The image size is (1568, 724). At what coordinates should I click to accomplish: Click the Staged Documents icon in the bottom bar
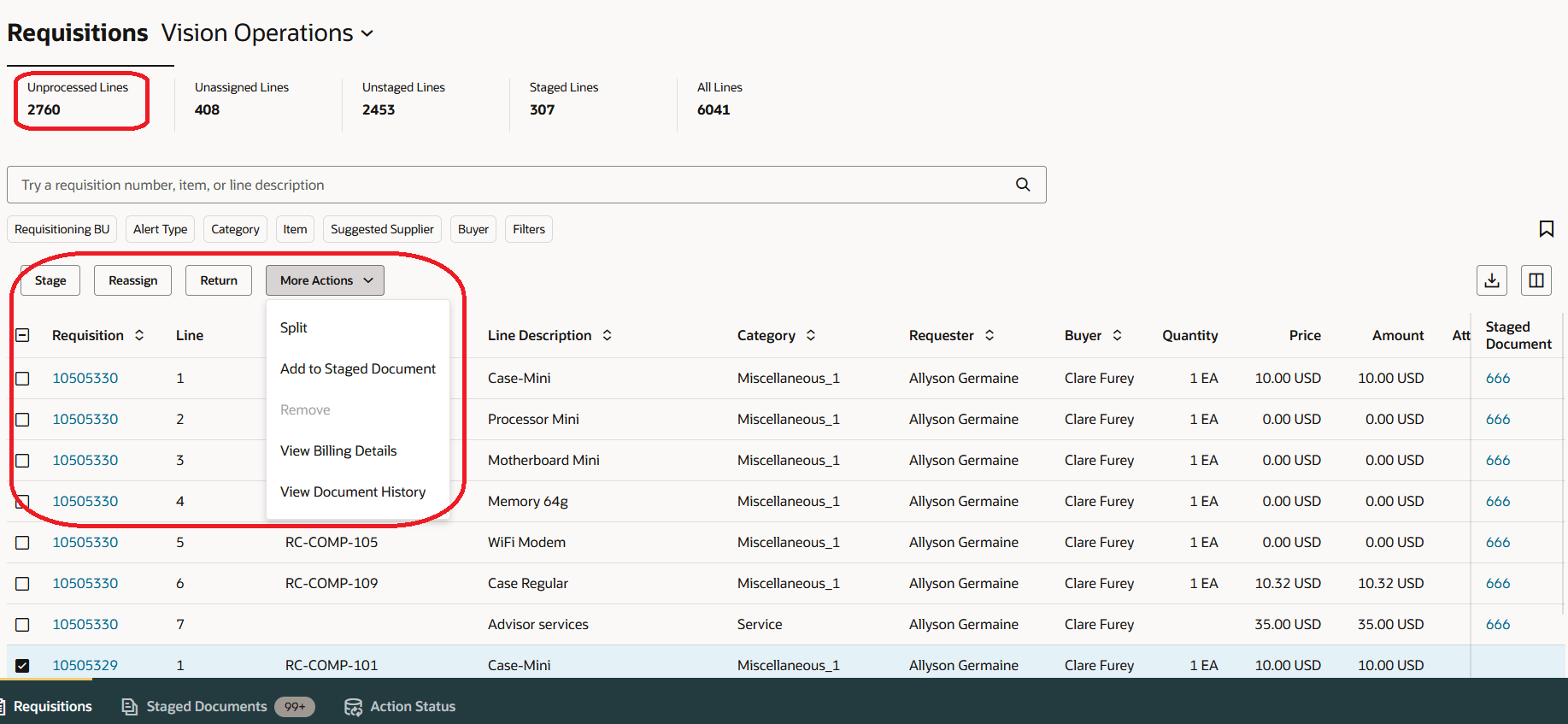click(x=130, y=706)
